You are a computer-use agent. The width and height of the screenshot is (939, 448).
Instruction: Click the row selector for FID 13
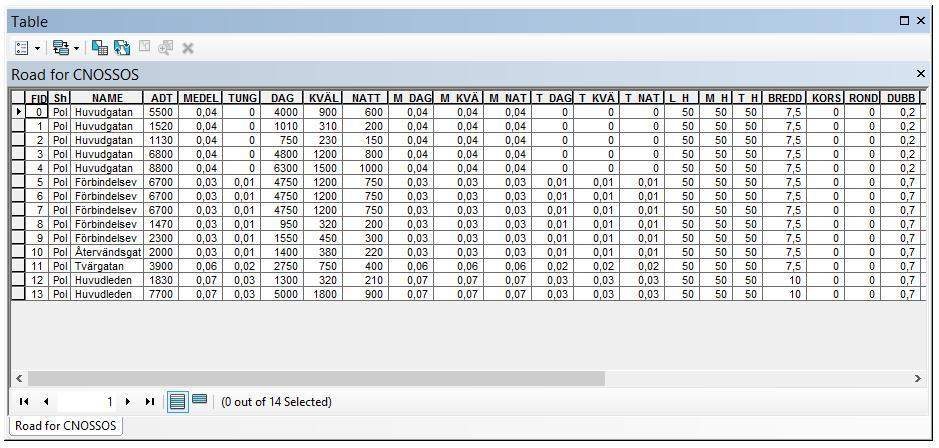(x=18, y=294)
